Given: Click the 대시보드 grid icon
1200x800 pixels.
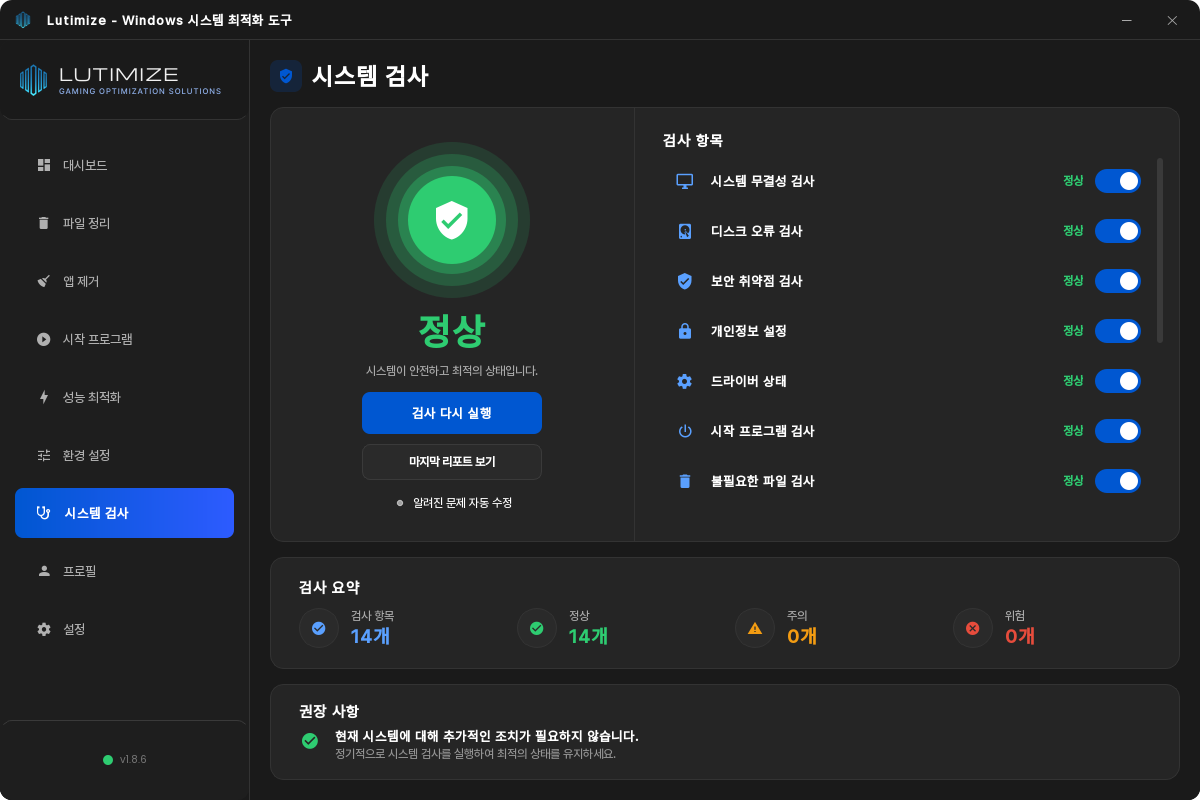Looking at the screenshot, I should (x=43, y=165).
